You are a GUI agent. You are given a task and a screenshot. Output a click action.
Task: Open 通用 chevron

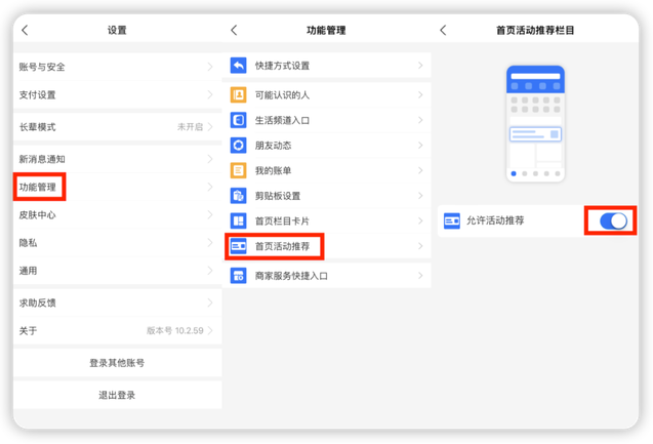(210, 271)
